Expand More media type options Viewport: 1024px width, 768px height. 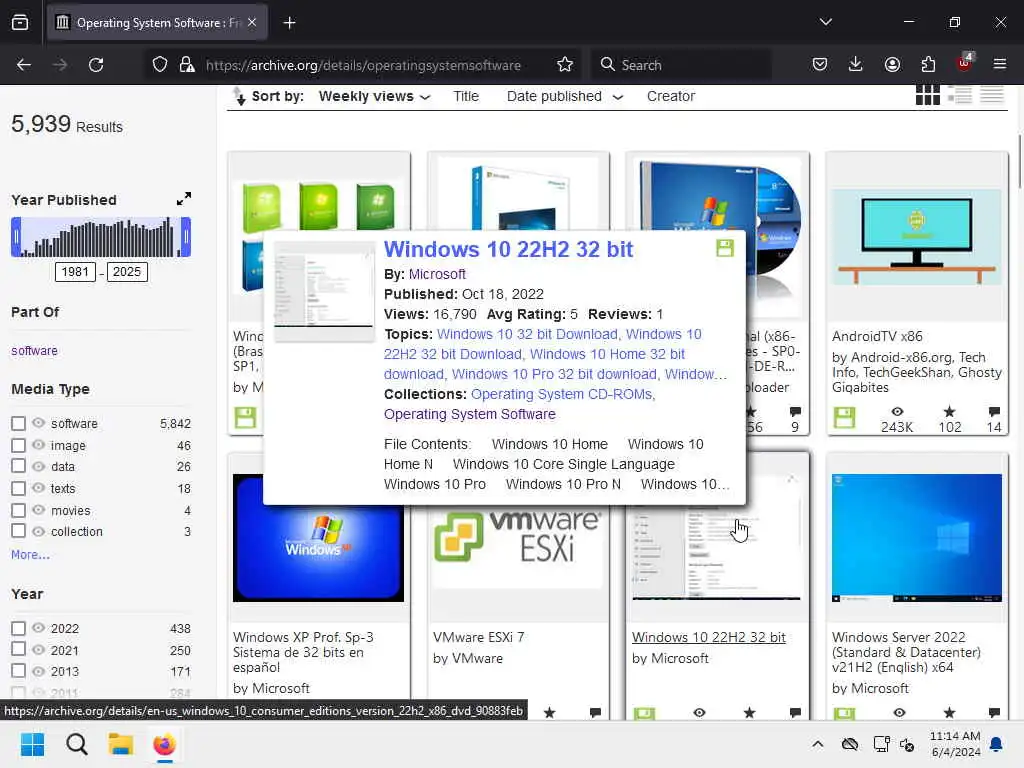tap(30, 554)
